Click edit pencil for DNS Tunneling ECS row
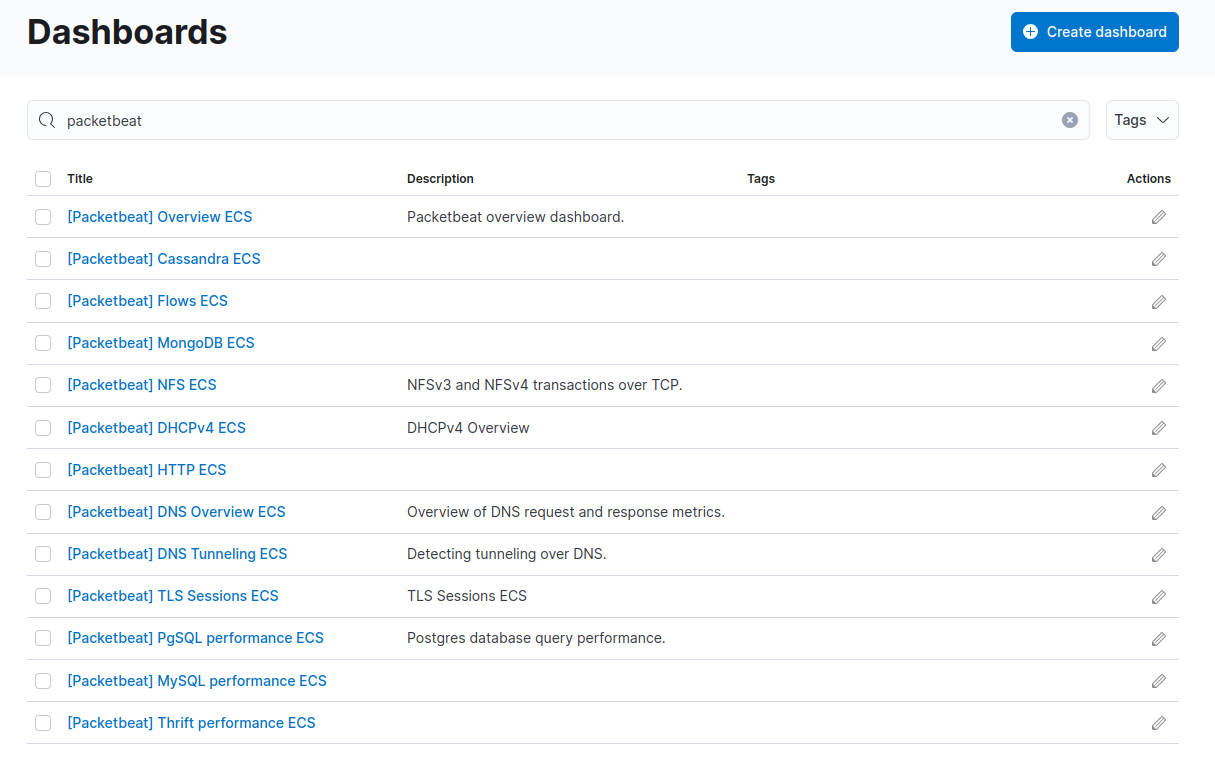The image size is (1215, 759). 1159,554
